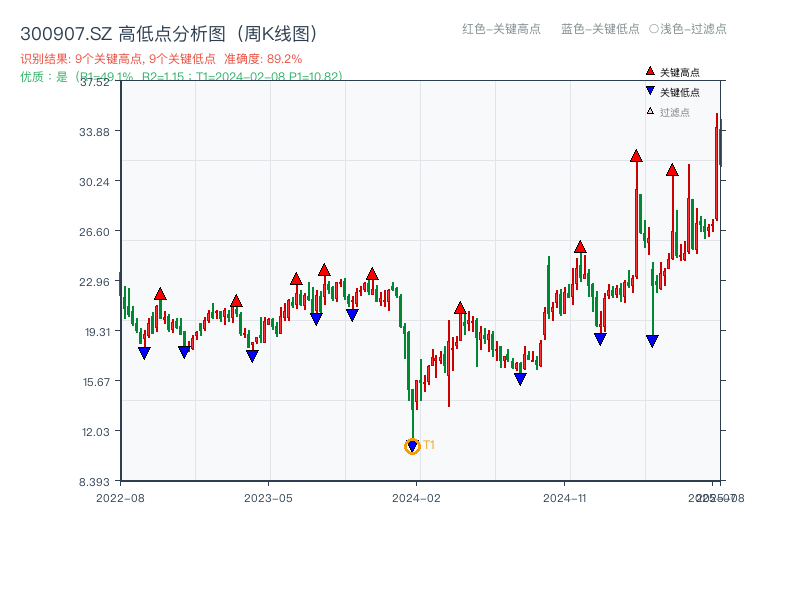Select the earliest red key-high triangle
Image resolution: width=800 pixels, height=600 pixels.
click(160, 294)
